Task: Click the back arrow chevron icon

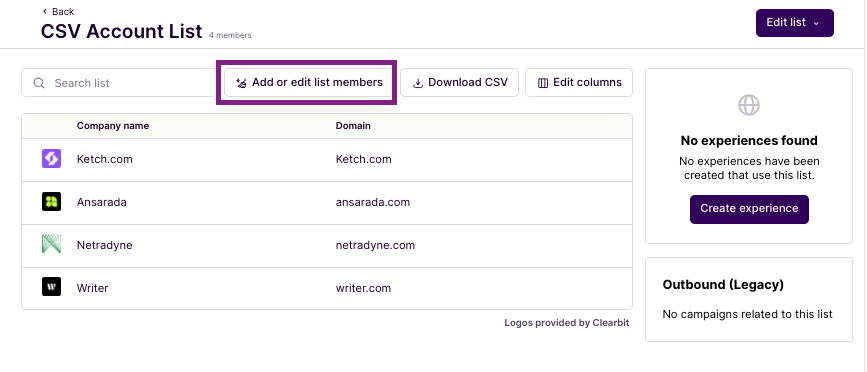Action: [44, 12]
